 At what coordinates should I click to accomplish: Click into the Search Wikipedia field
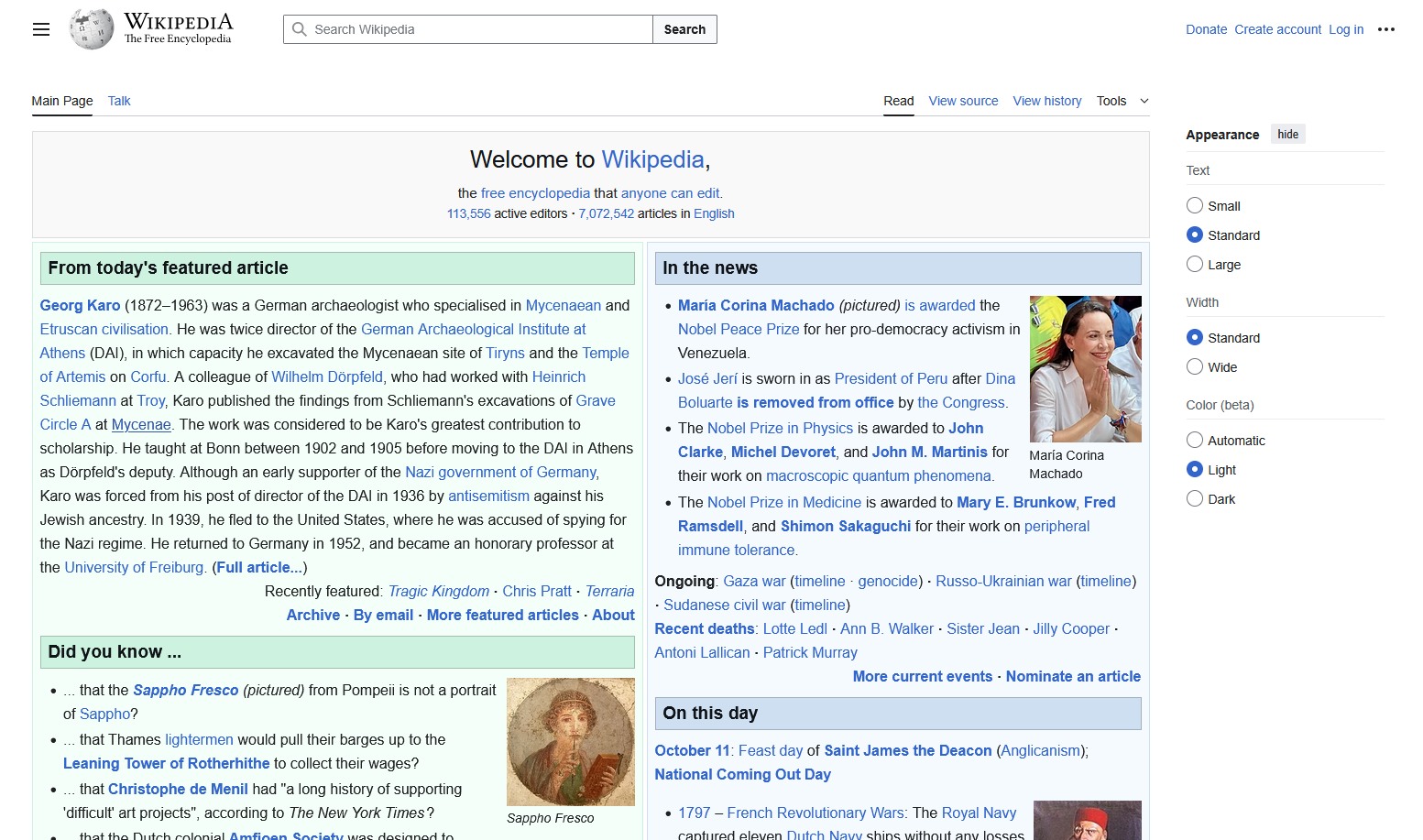click(x=476, y=29)
